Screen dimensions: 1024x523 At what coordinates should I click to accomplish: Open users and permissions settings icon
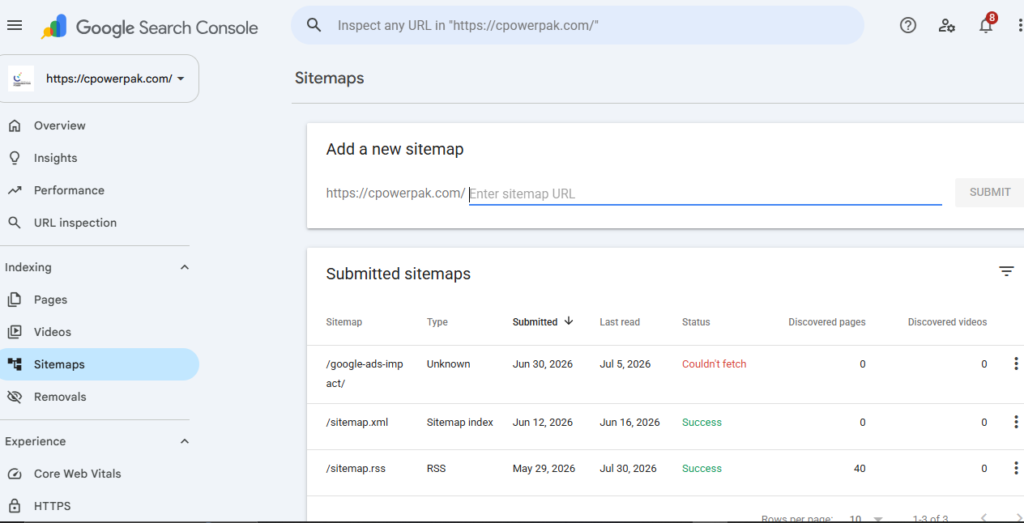tap(947, 25)
